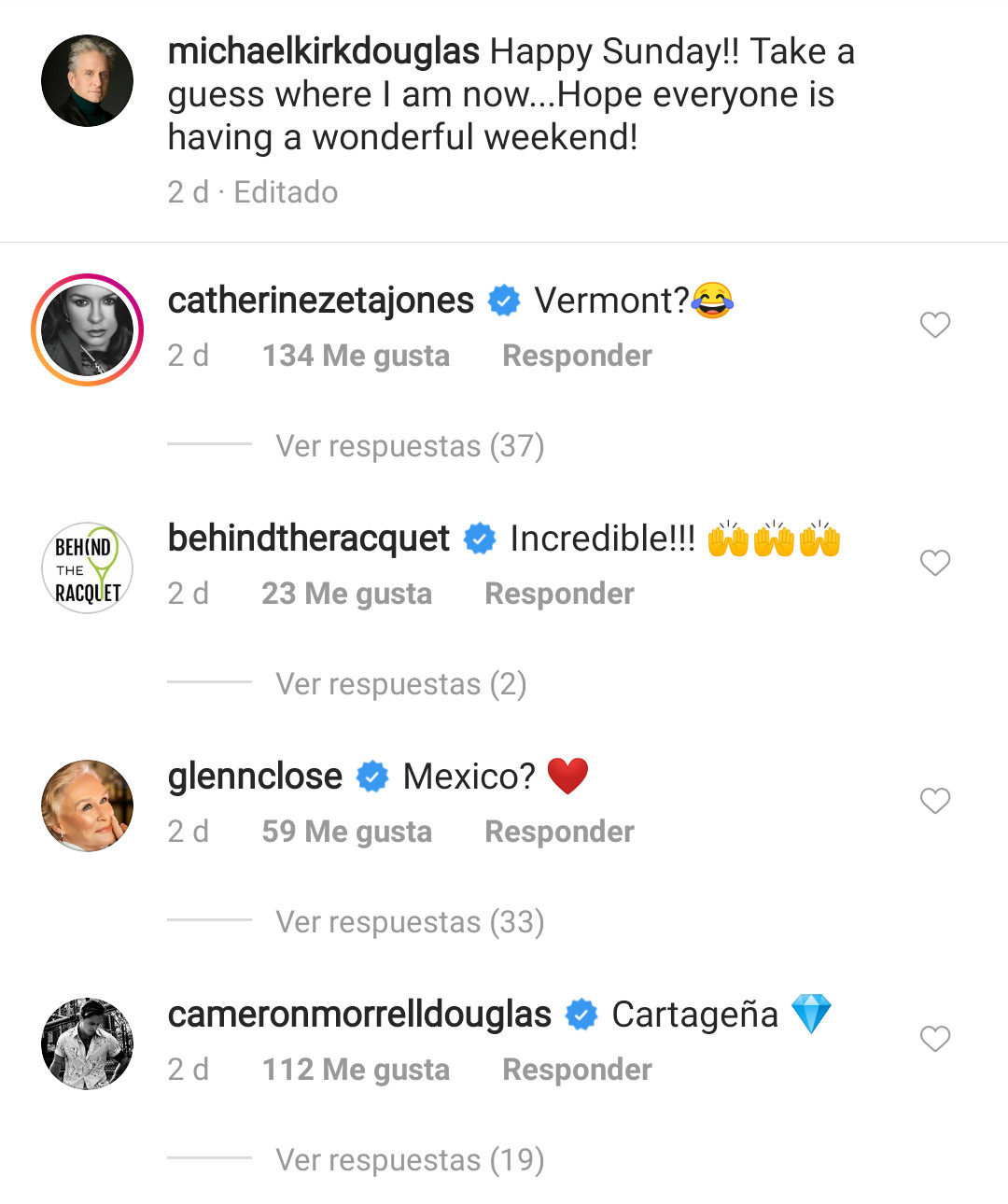Screen dimensions: 1008x1204
Task: Reply to catherinezetajones's comment
Action: (577, 356)
